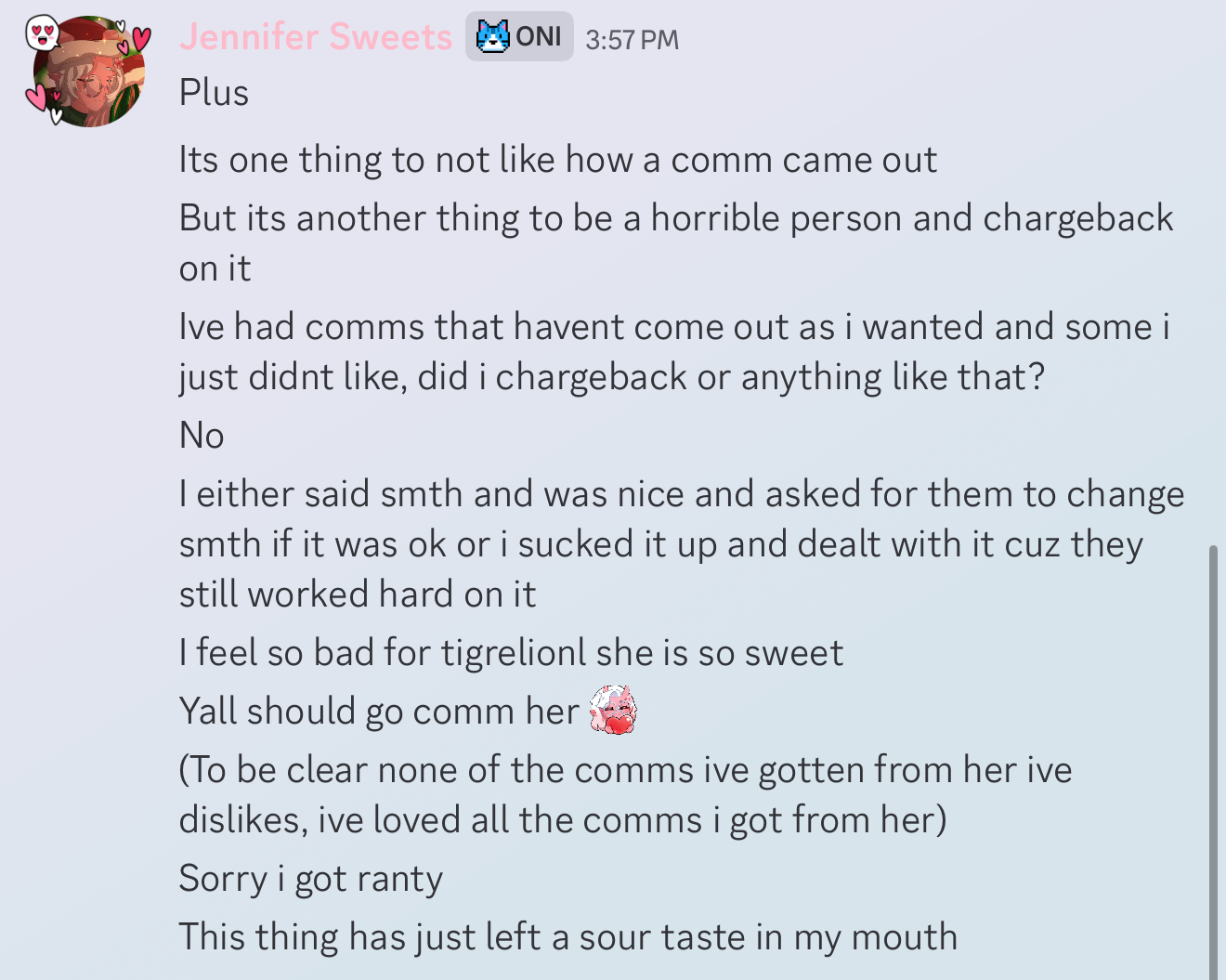Open Jennifer Sweets' profile avatar
This screenshot has height=980, width=1226.
(x=90, y=72)
